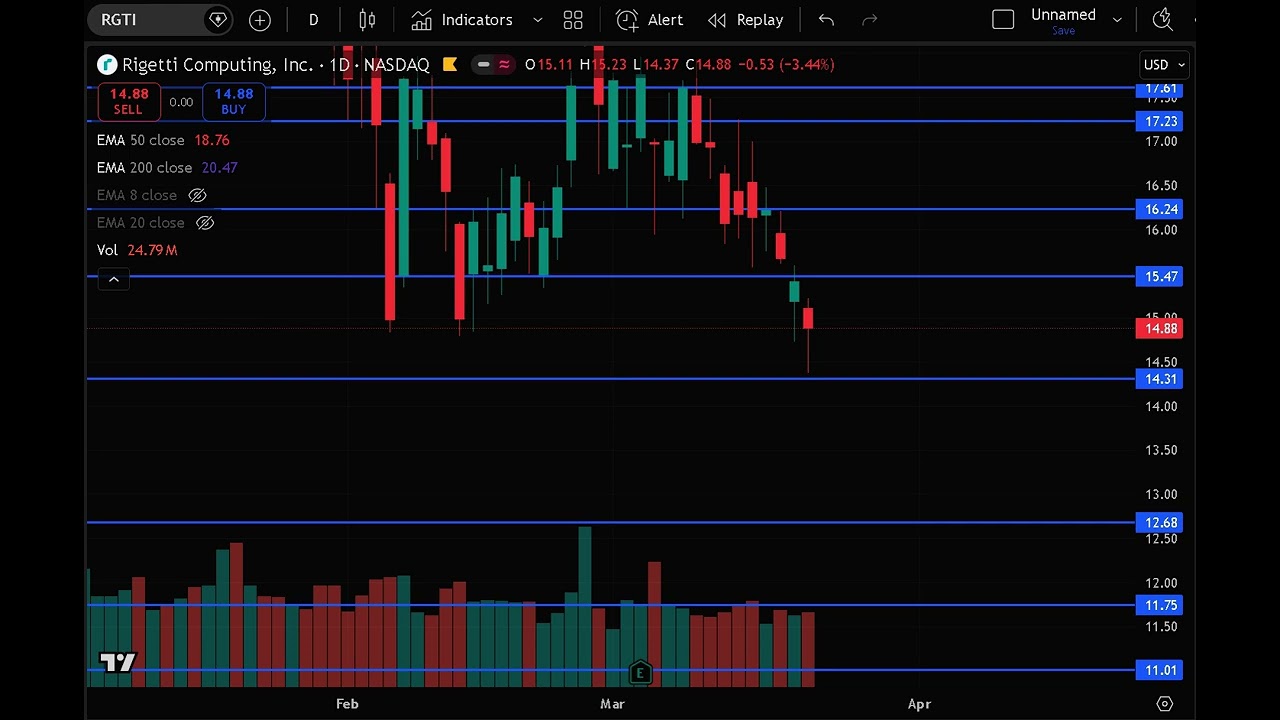Create an Alert

pos(650,20)
